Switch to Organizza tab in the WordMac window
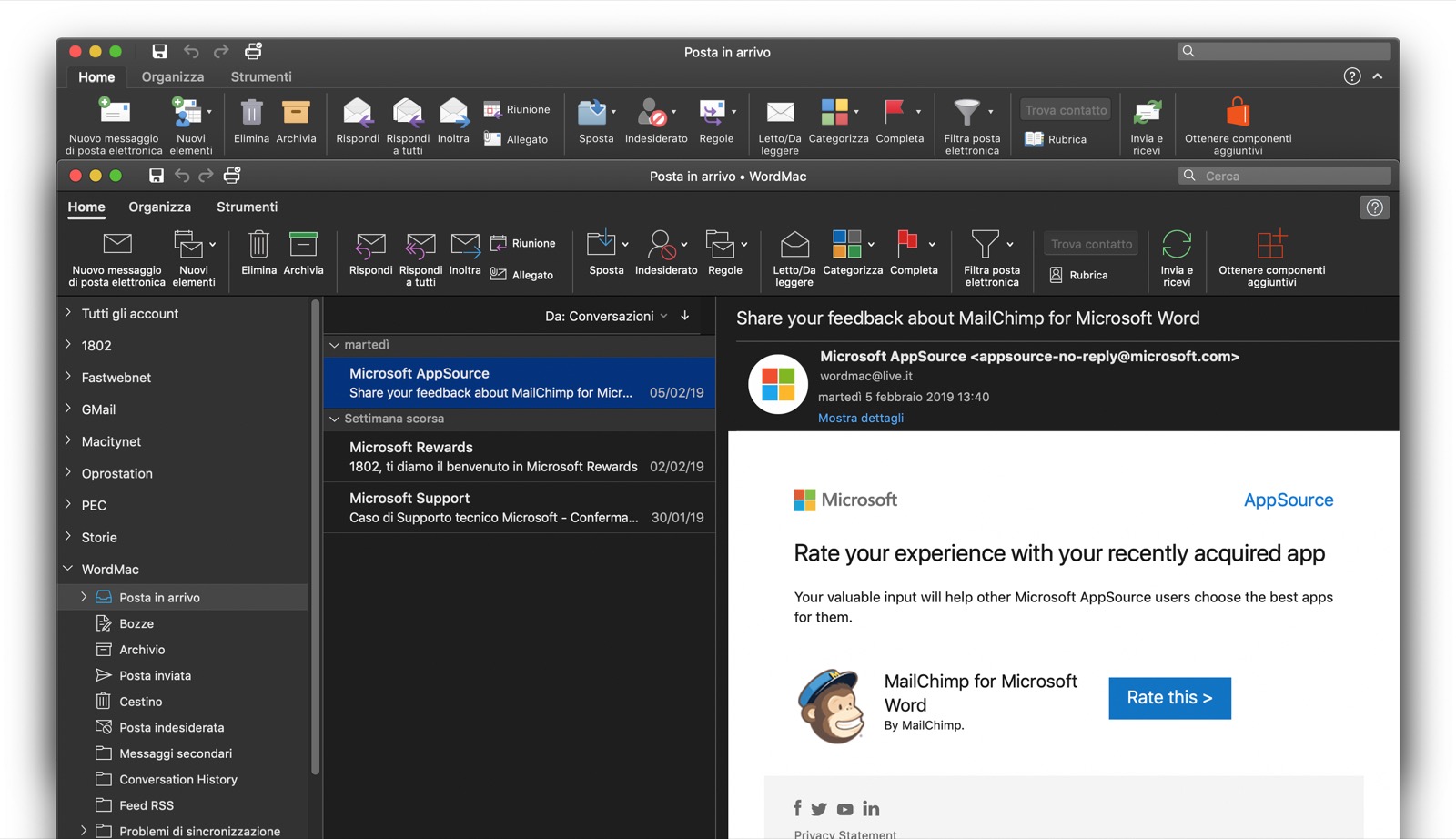This screenshot has height=839, width=1456. (159, 207)
